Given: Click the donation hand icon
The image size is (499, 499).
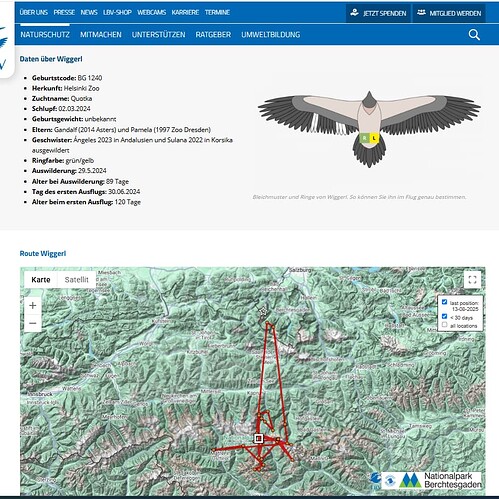Looking at the screenshot, I should point(354,13).
